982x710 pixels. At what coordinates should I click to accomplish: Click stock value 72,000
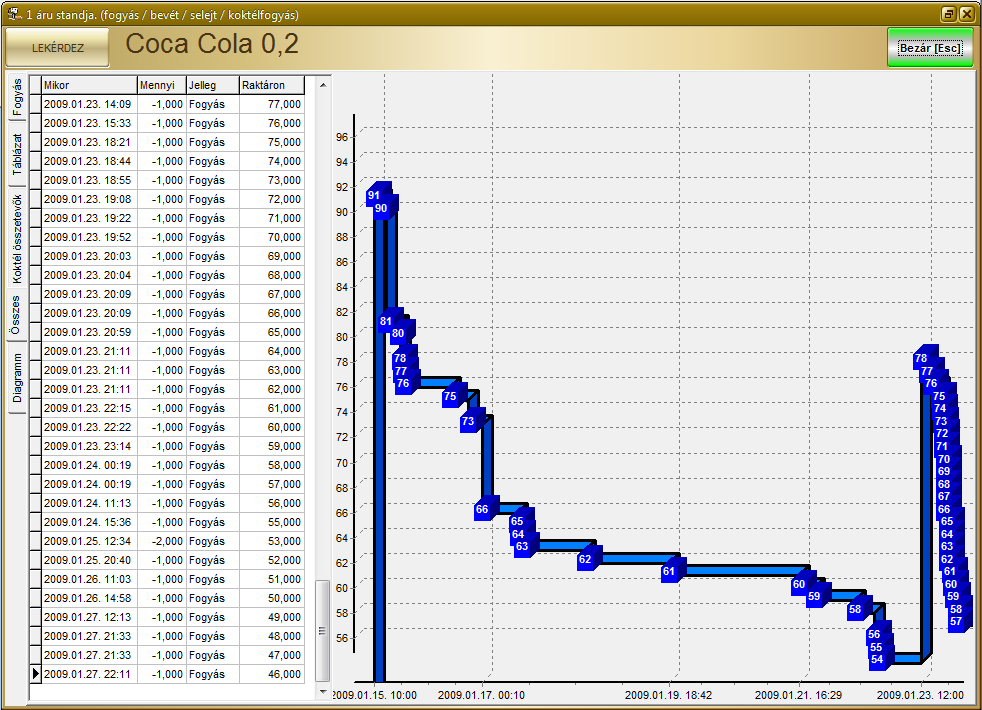click(x=272, y=199)
